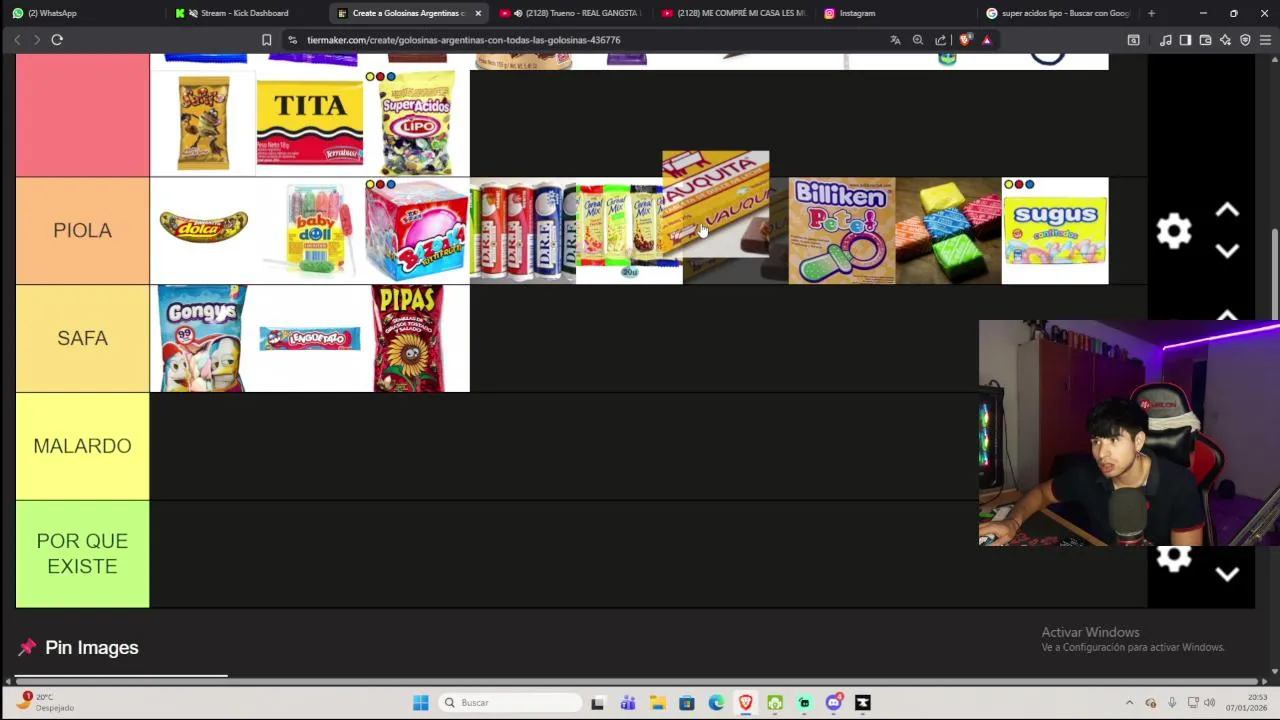Open Brave Rewards triangle icon
This screenshot has height=720, width=1280.
click(x=987, y=40)
